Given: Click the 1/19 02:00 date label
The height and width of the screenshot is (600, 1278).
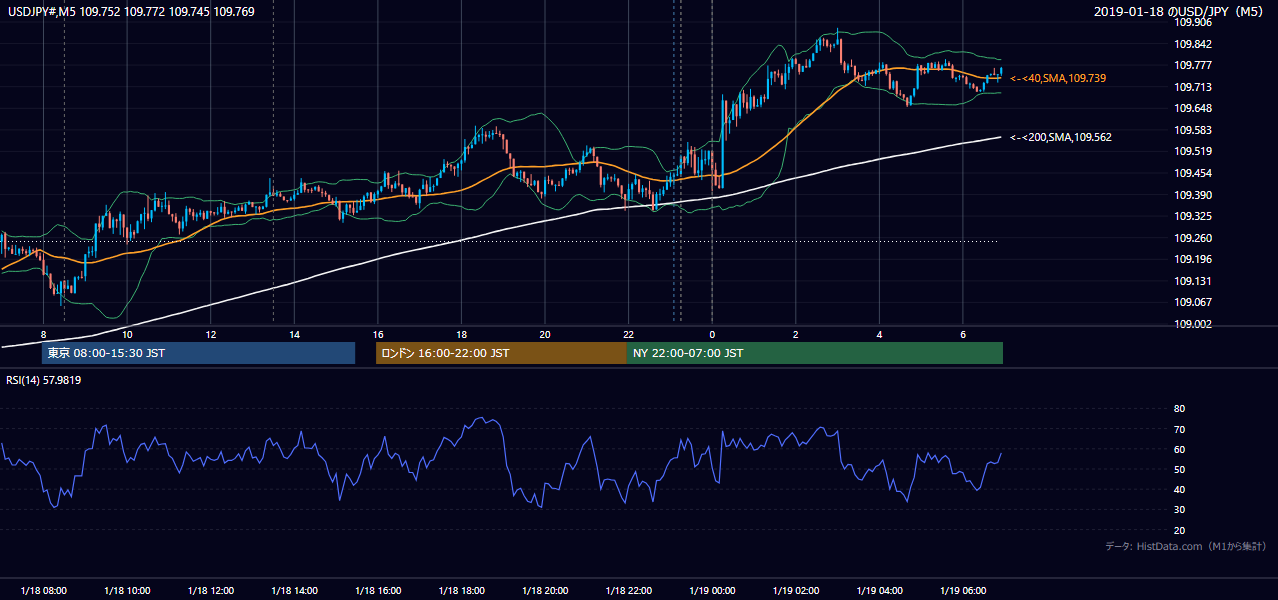Looking at the screenshot, I should coord(795,591).
